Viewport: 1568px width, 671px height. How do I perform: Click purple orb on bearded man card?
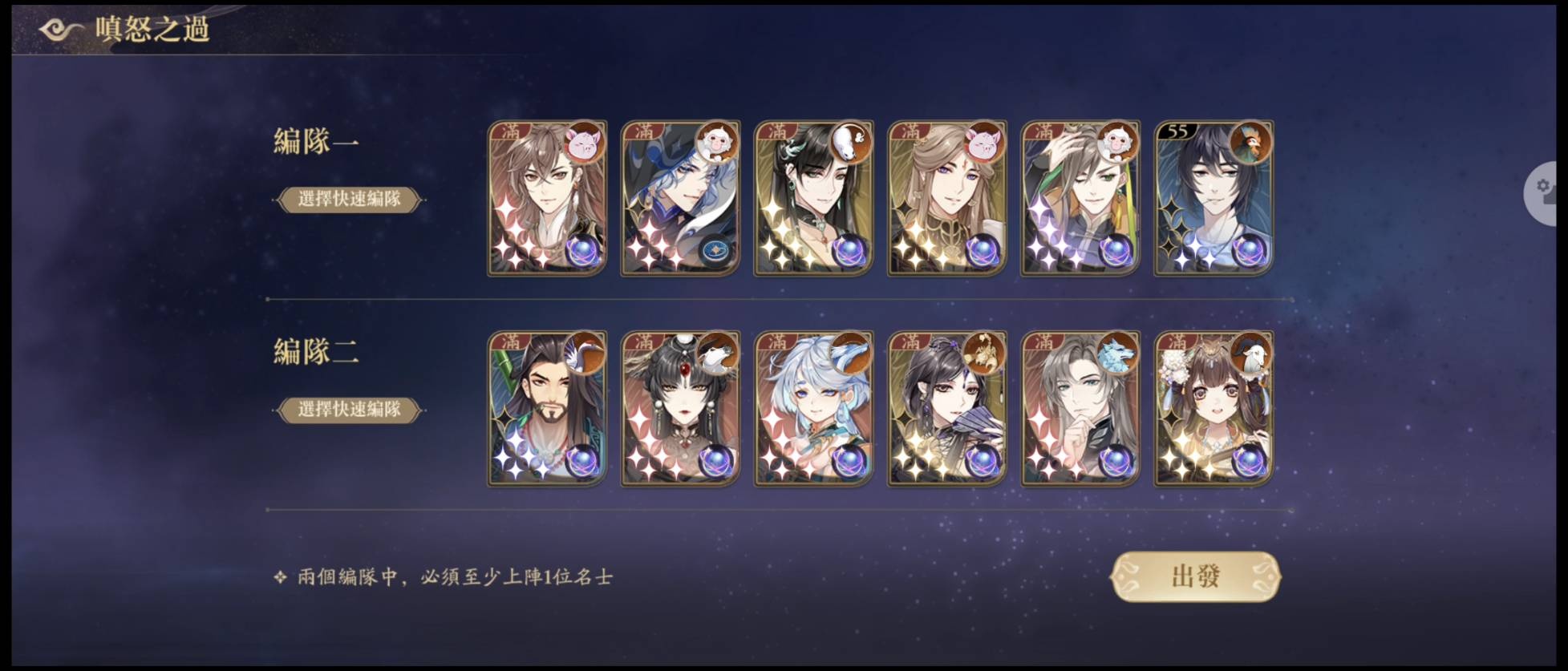pyautogui.click(x=583, y=462)
